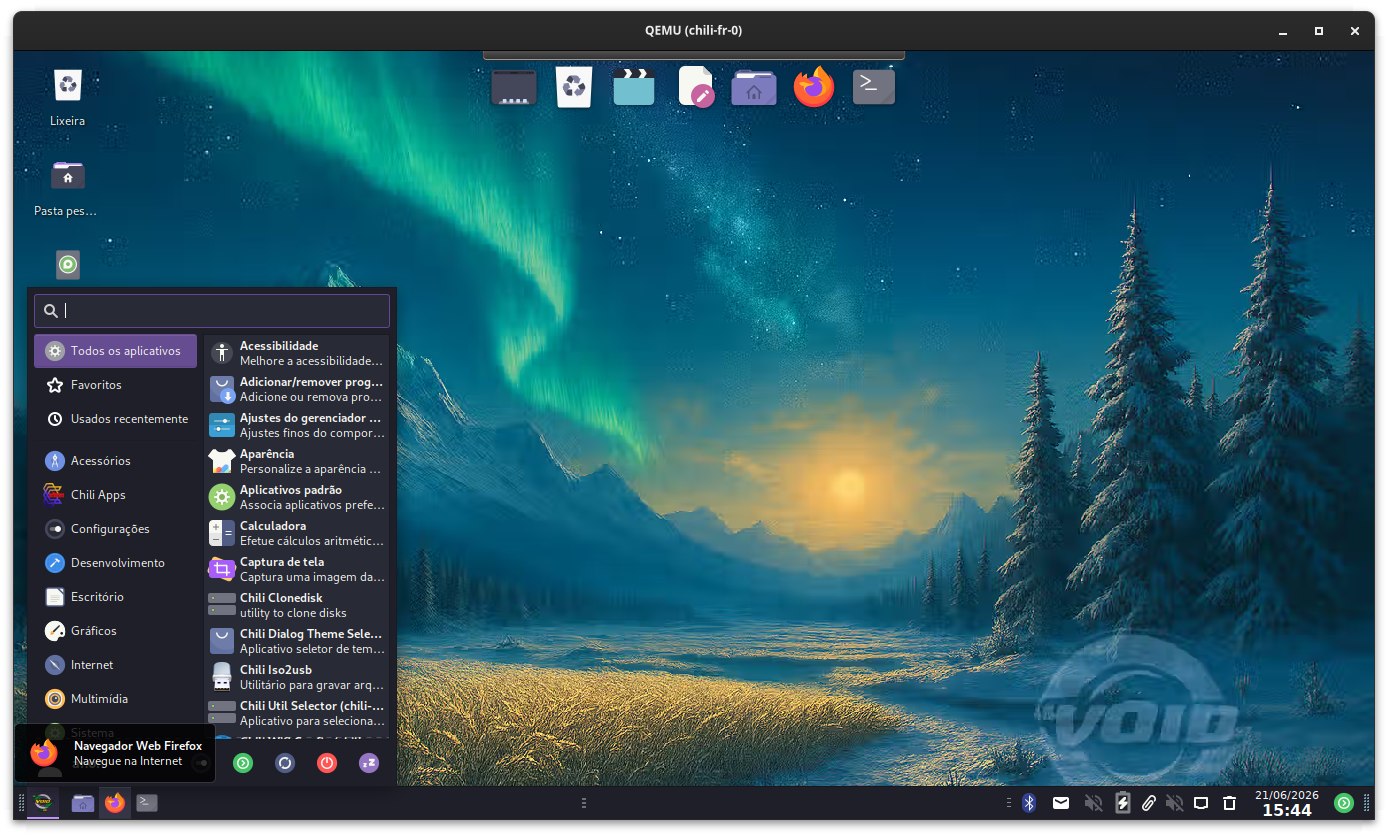The height and width of the screenshot is (836, 1388).
Task: Show Usados recentemente apps
Action: pos(115,419)
